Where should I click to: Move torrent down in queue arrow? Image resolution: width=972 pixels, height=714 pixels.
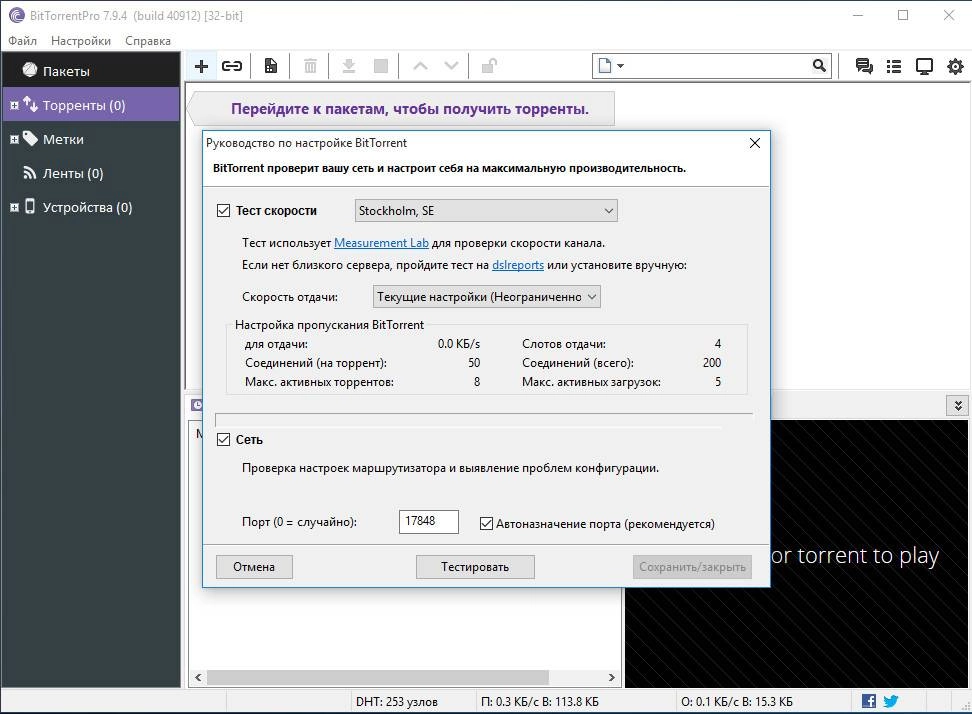[x=451, y=66]
